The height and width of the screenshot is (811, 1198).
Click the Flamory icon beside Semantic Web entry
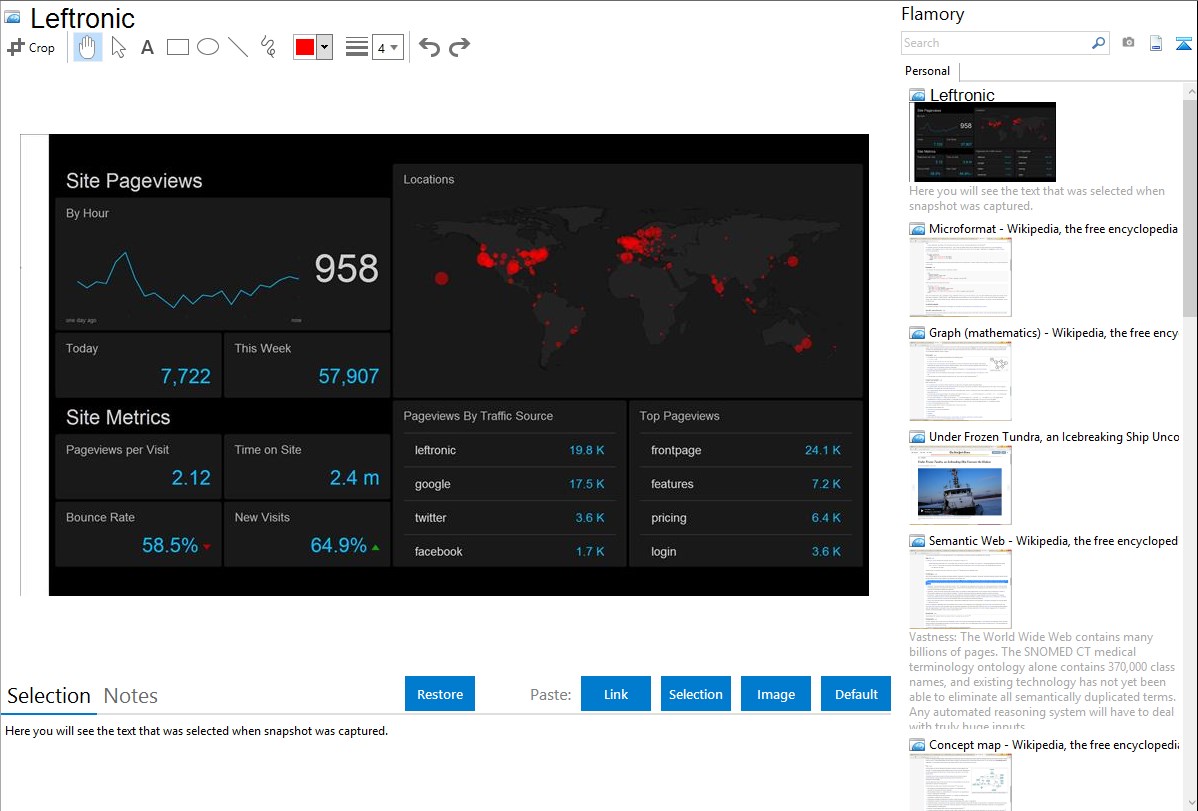click(x=917, y=541)
